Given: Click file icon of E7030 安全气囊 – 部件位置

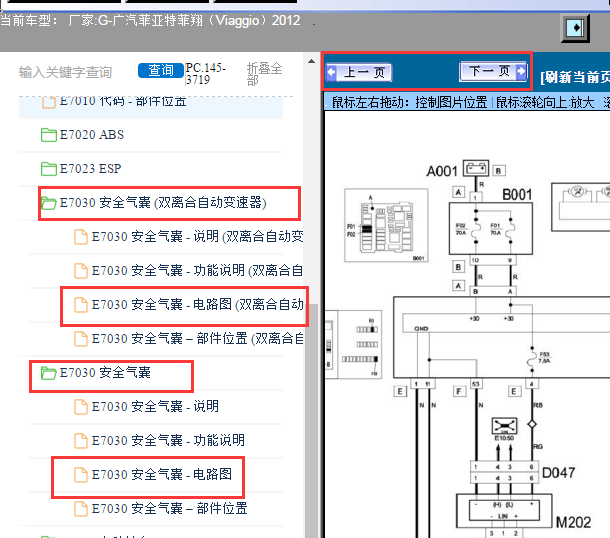Looking at the screenshot, I should tap(81, 508).
